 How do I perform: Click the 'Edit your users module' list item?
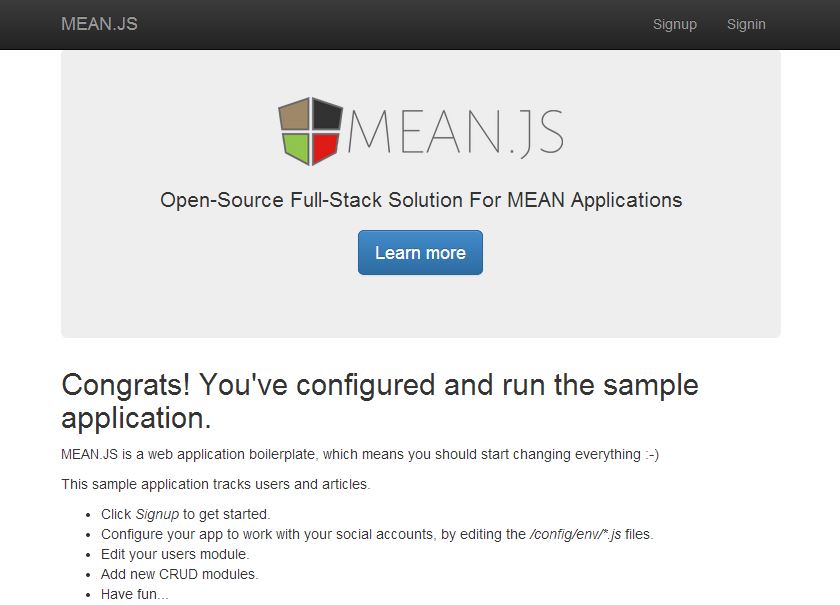(175, 554)
